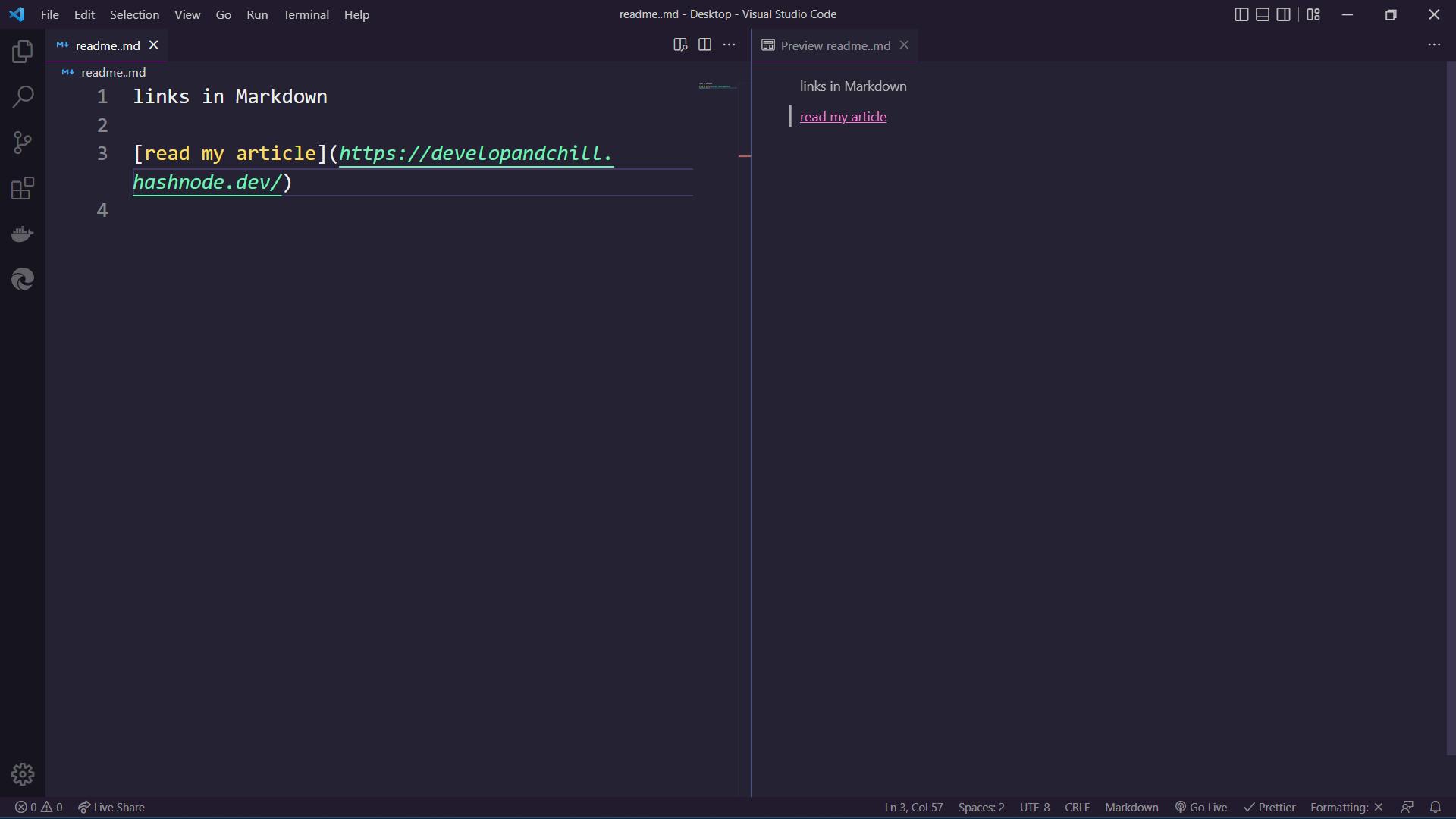
Task: Open the Help menu
Action: pyautogui.click(x=356, y=14)
